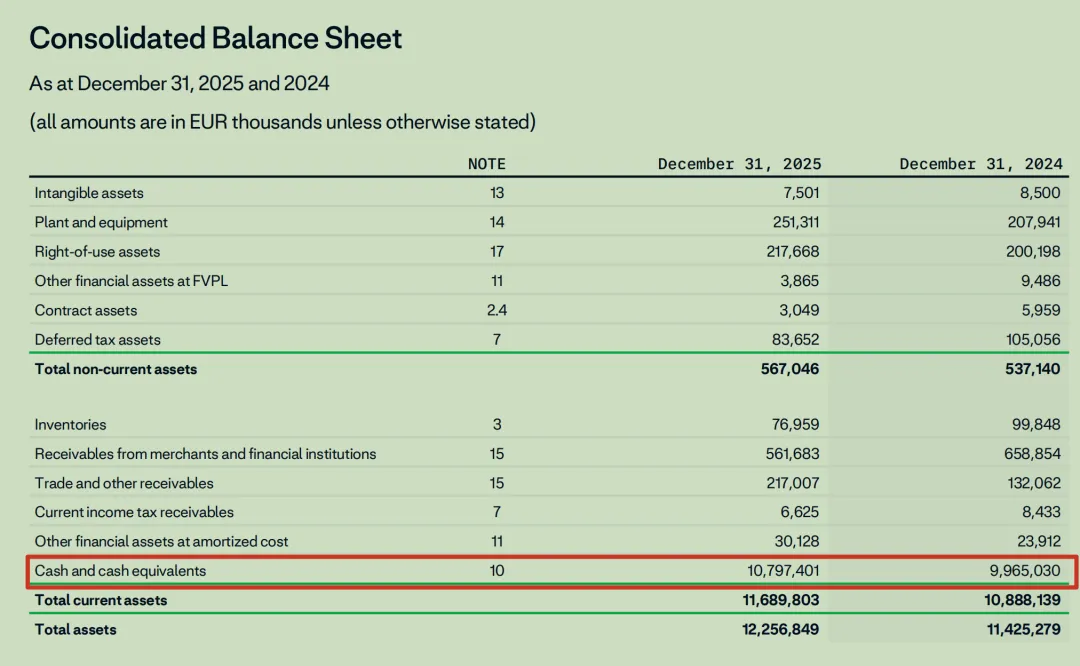This screenshot has height=666, width=1080.
Task: Select the Current income tax receivables label
Action: coord(134,512)
